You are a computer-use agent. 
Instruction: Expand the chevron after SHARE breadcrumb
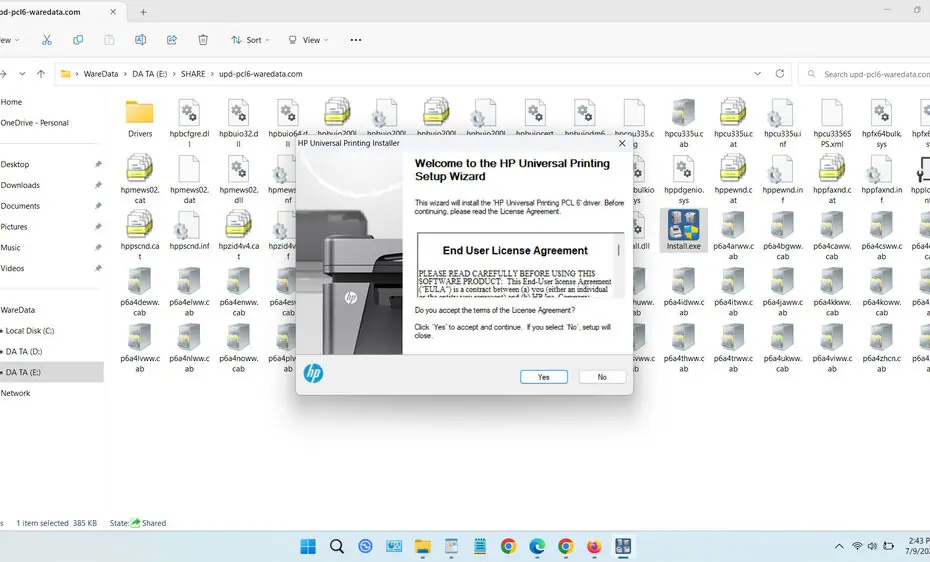click(x=212, y=74)
